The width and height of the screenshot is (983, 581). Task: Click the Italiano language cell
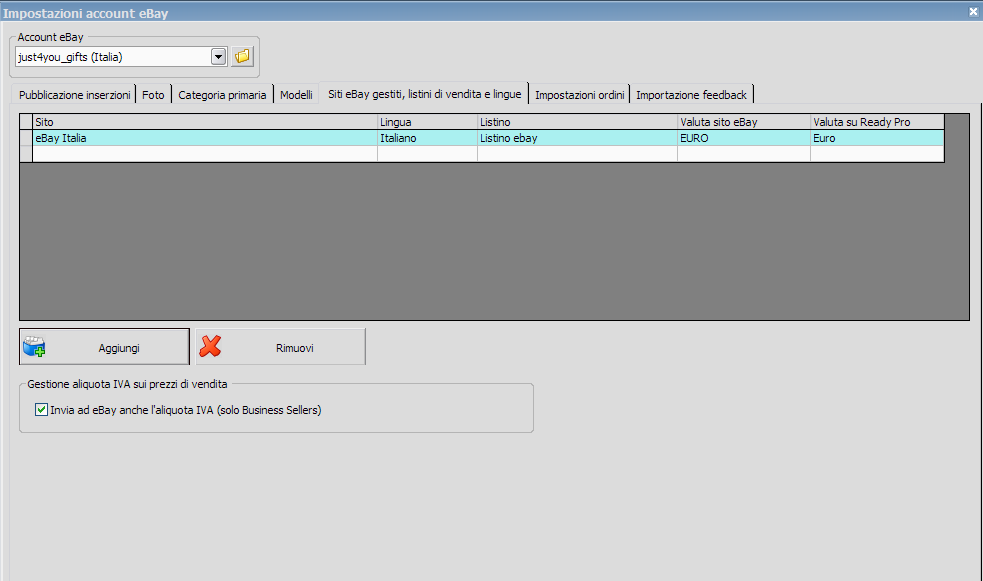pos(428,138)
